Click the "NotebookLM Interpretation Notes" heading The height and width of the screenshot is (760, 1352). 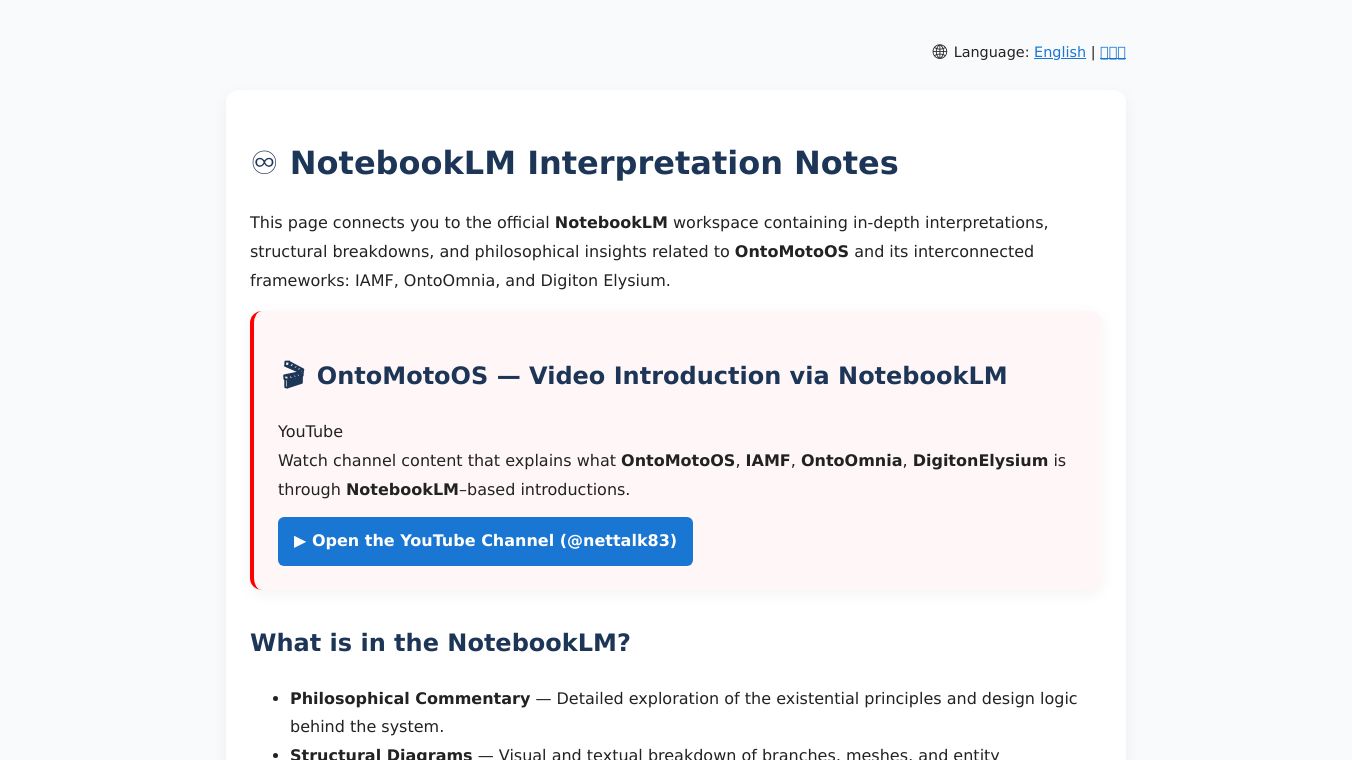(593, 163)
